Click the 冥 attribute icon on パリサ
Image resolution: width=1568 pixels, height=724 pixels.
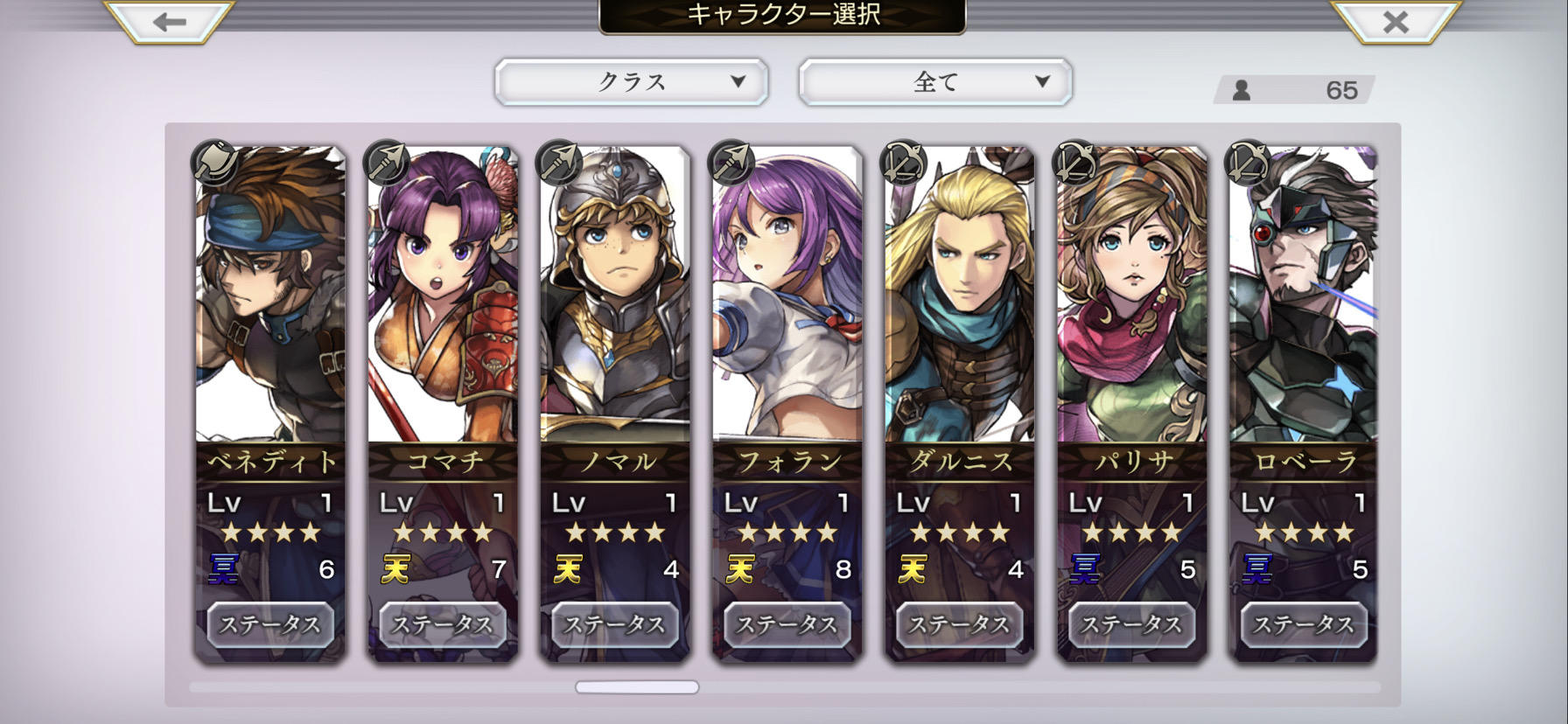1085,569
